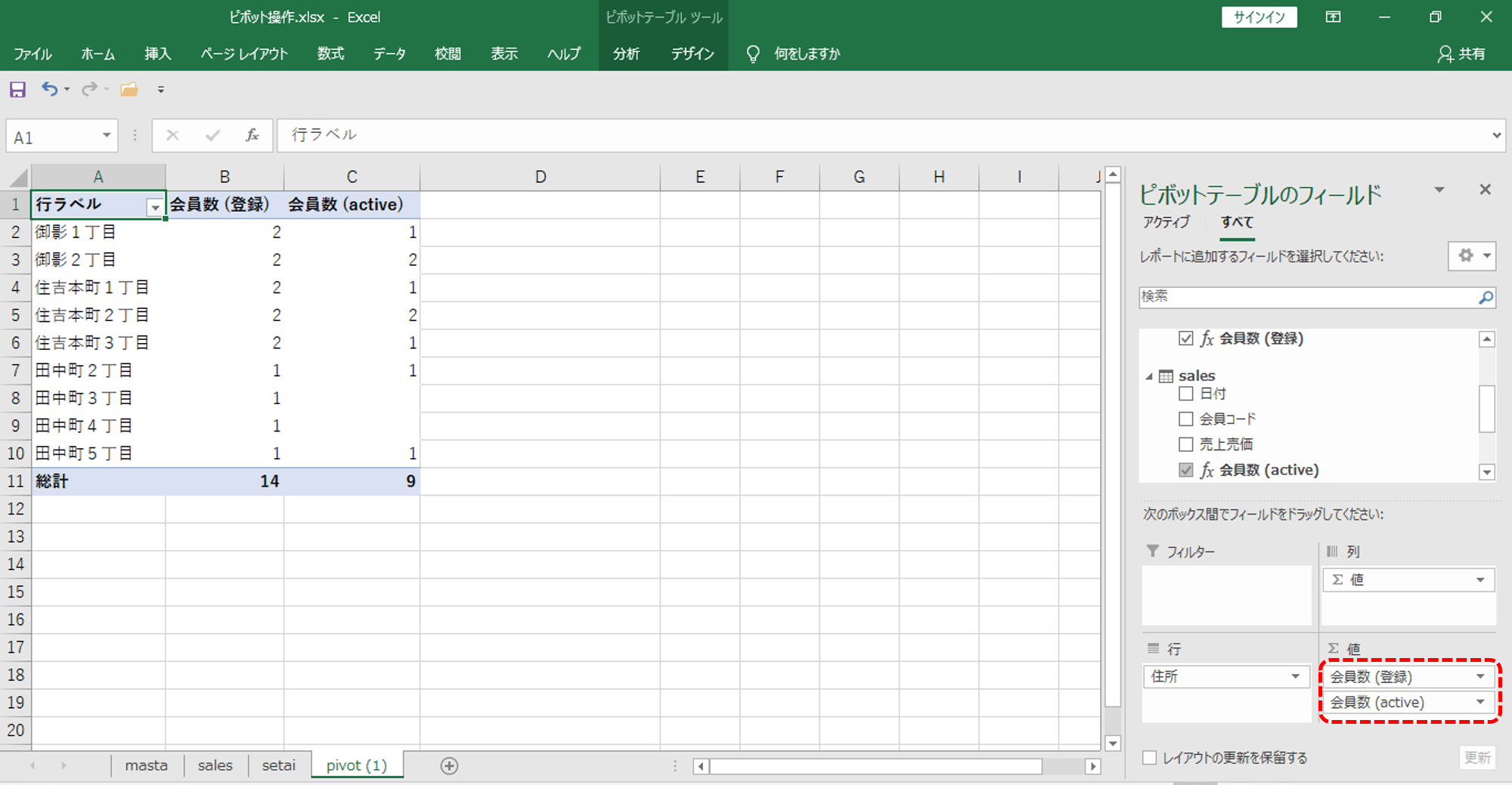Check the 会員コード field checkbox
Image resolution: width=1512 pixels, height=785 pixels.
(x=1186, y=419)
